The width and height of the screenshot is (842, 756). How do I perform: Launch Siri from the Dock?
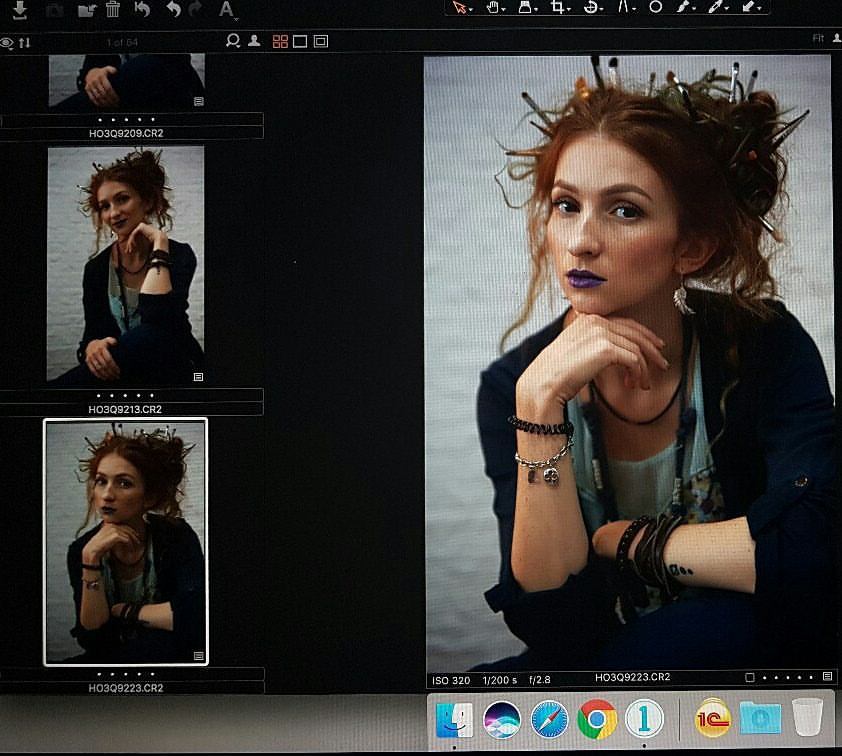[x=502, y=719]
